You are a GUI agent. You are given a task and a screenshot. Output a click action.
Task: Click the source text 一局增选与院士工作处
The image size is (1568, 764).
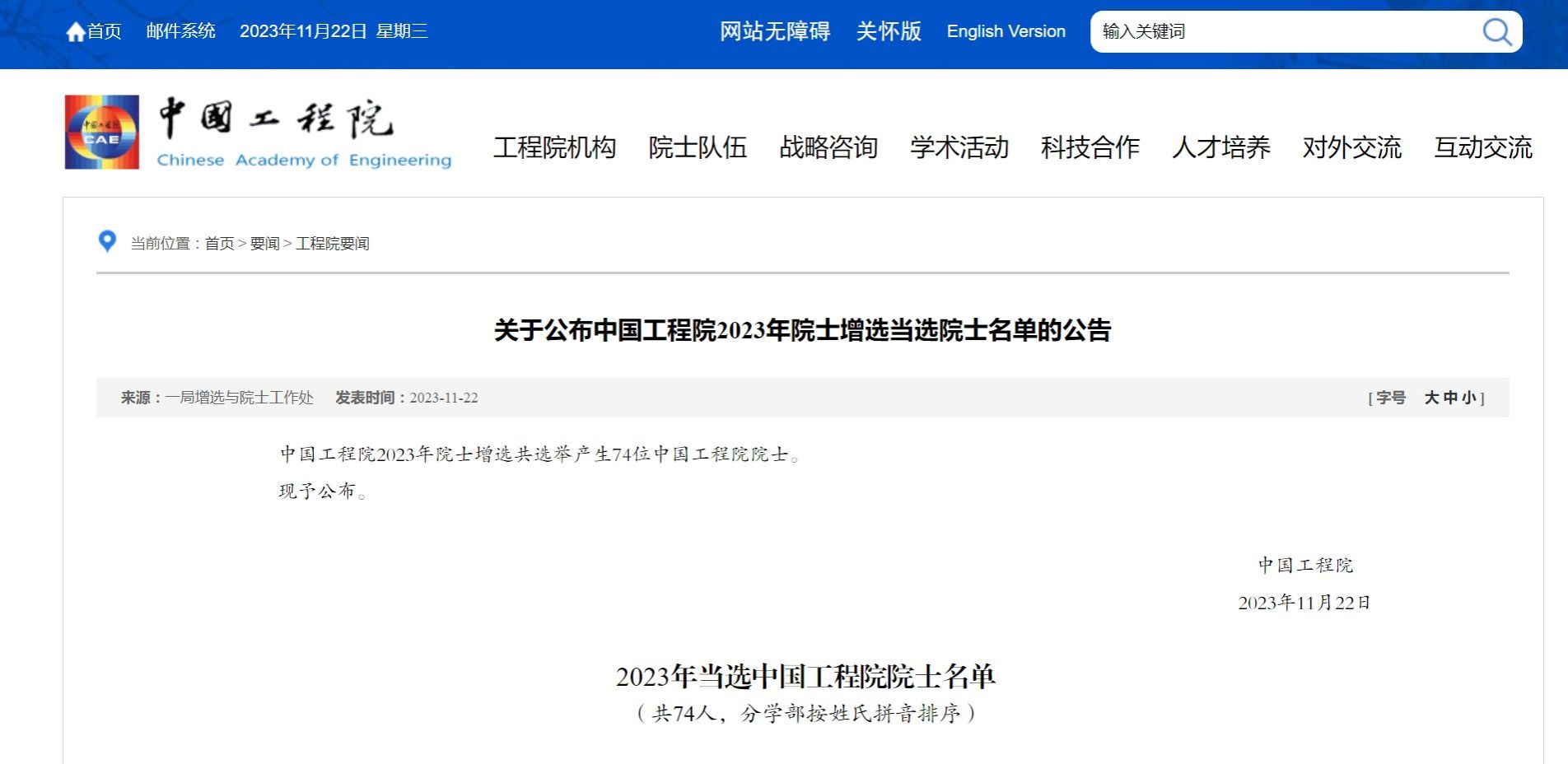pyautogui.click(x=240, y=398)
